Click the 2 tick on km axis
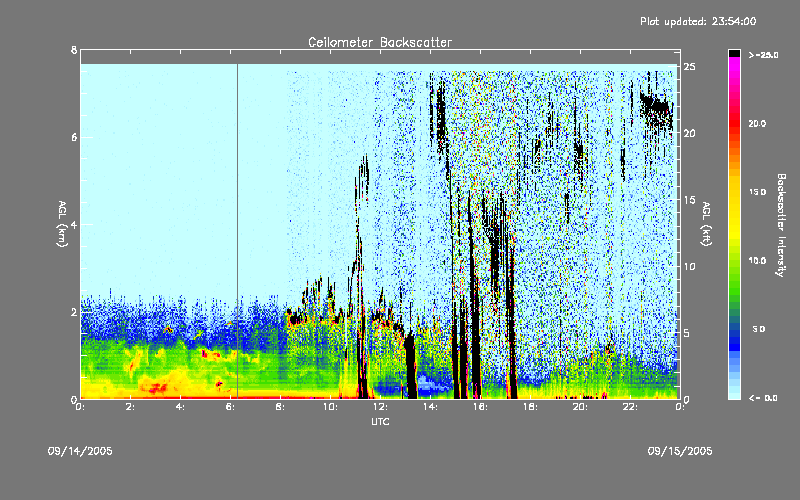800x500 pixels. coord(74,312)
